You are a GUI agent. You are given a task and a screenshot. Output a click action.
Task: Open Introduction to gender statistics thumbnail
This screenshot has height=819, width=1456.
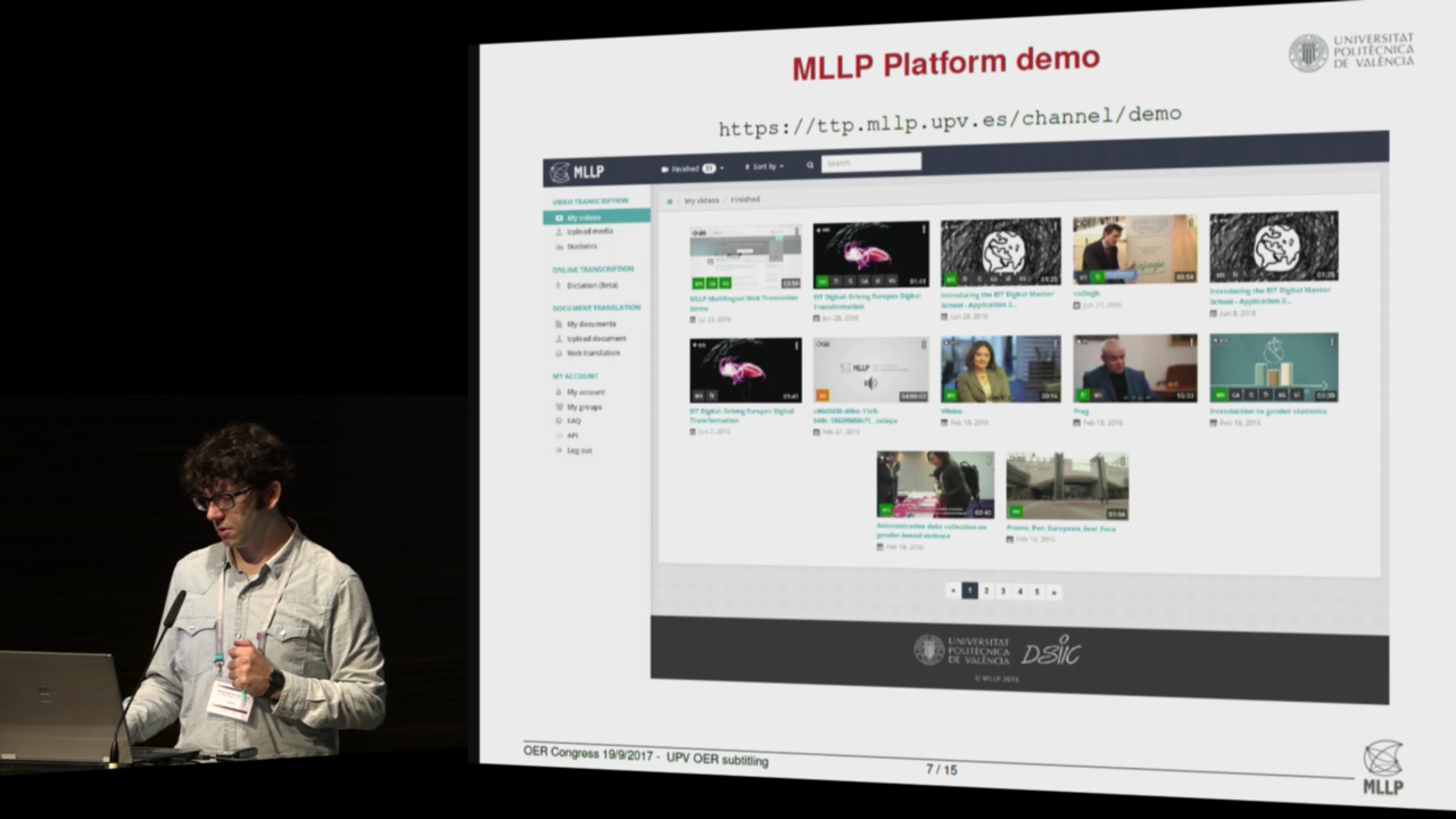click(x=1273, y=367)
